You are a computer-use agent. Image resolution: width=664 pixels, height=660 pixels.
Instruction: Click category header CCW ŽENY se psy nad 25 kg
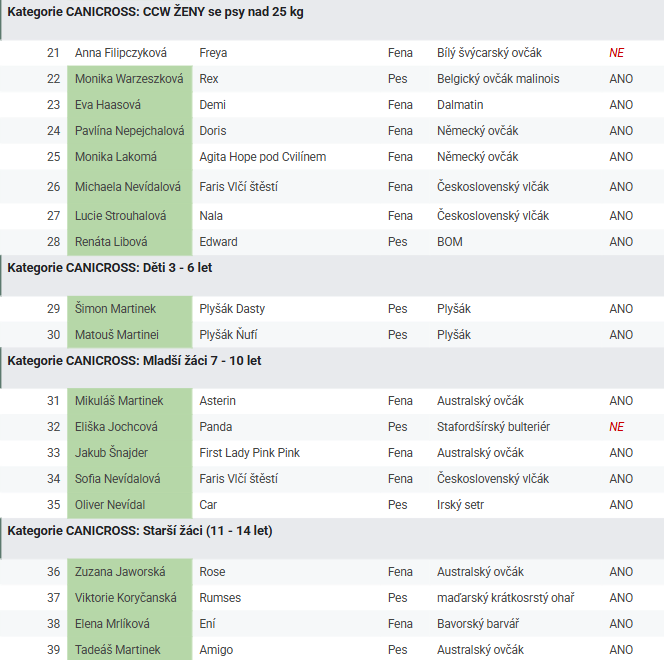(156, 12)
